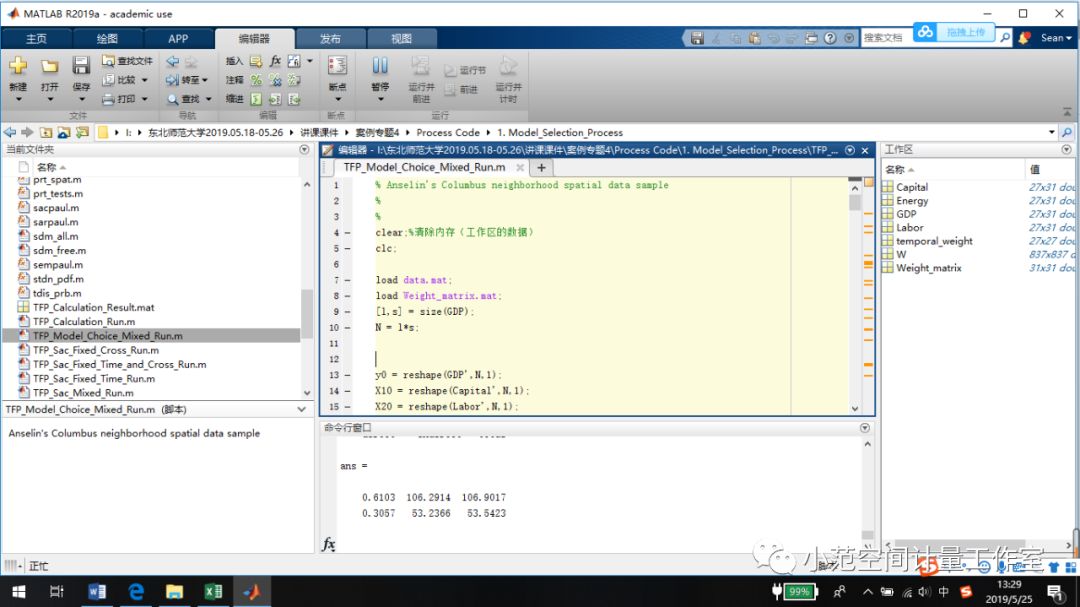
Task: Go back with the navigation back arrow
Action: tap(173, 61)
